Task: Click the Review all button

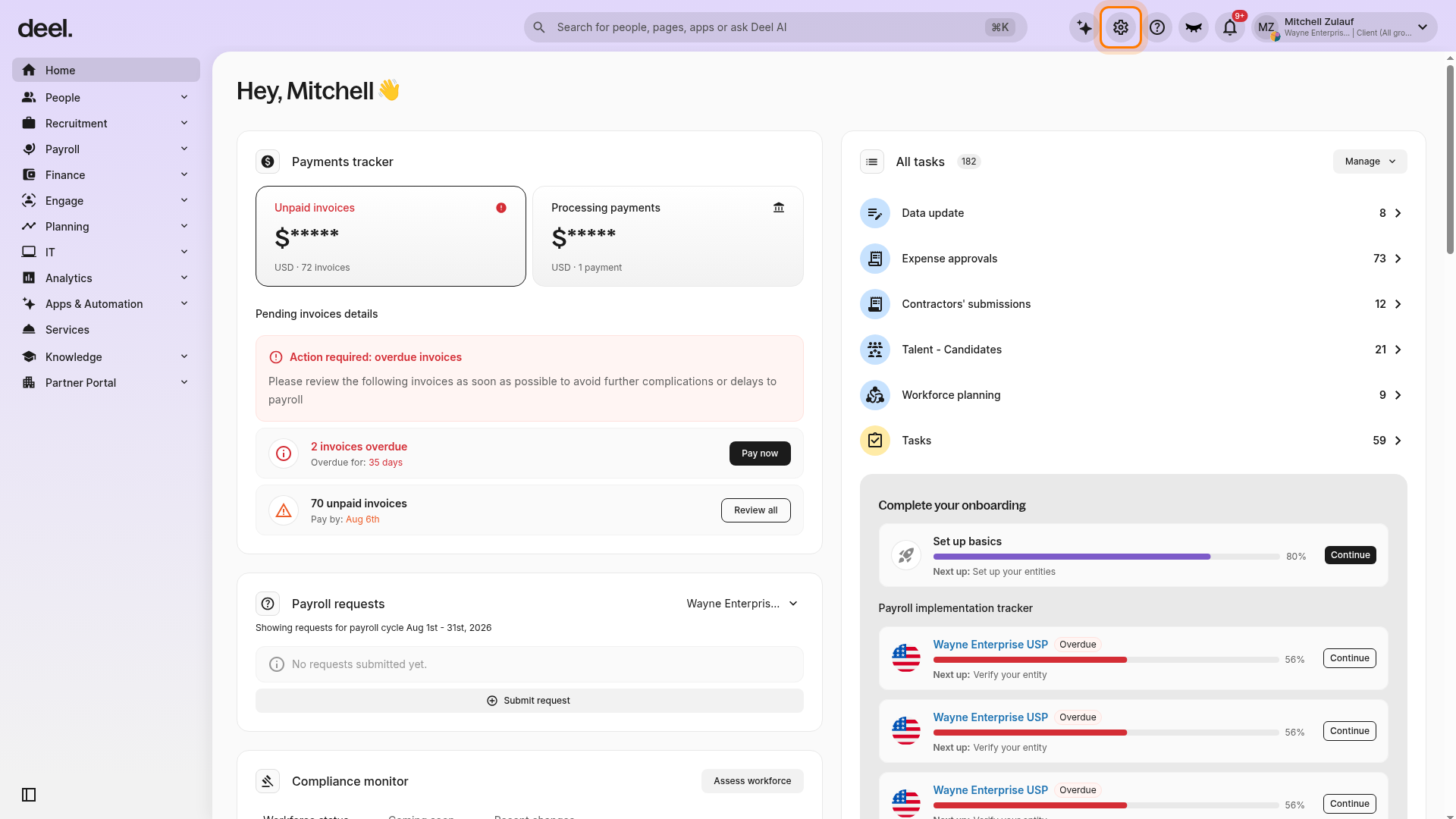Action: coord(755,510)
